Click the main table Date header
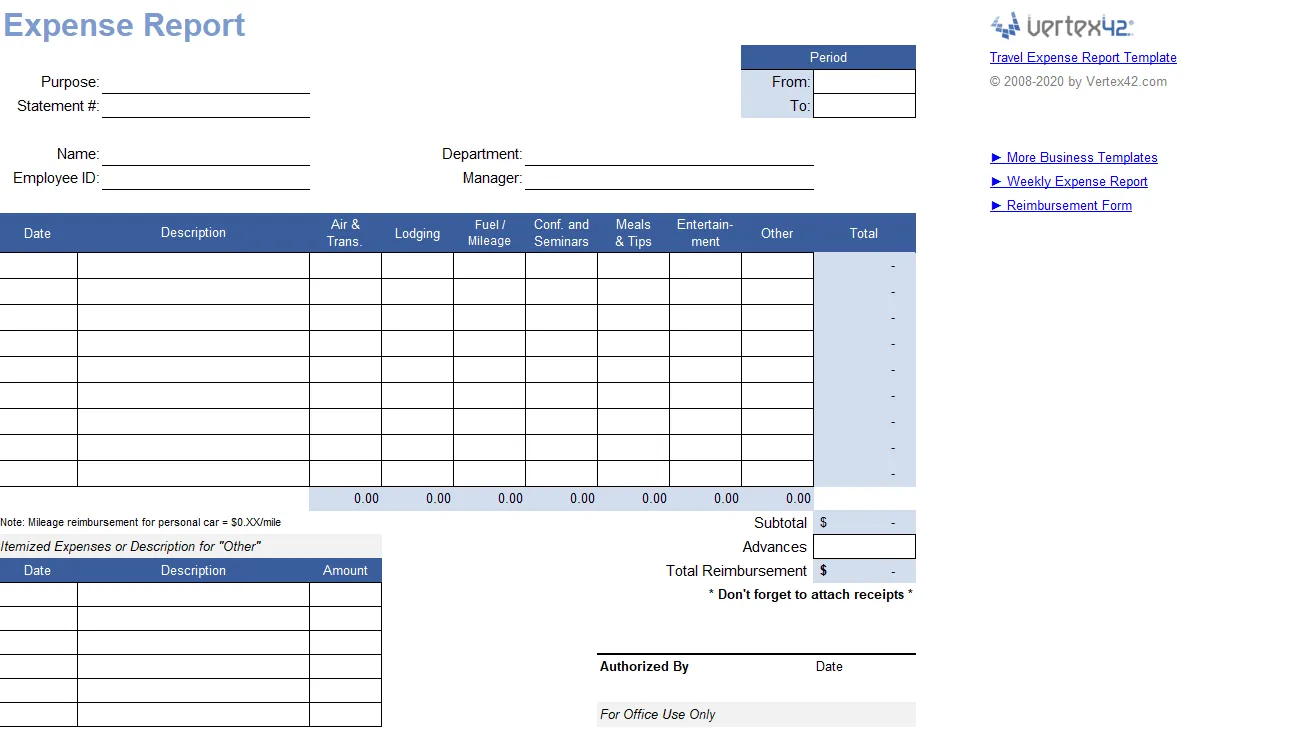This screenshot has width=1299, height=743. [x=38, y=233]
